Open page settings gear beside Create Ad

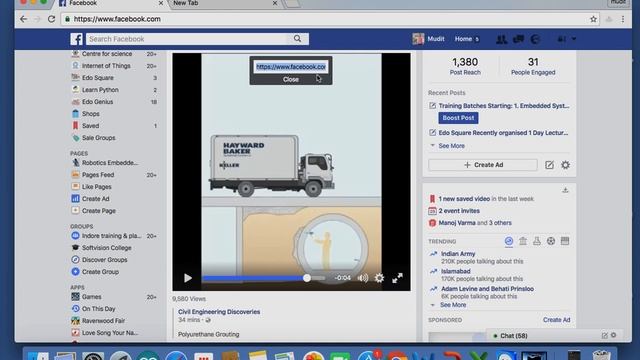click(565, 165)
